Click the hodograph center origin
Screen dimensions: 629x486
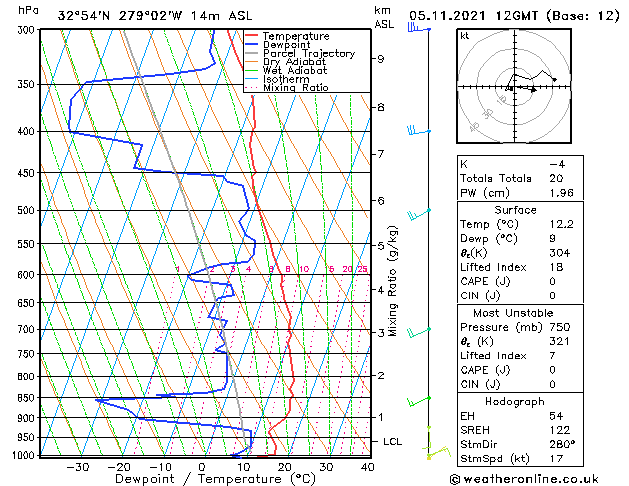[515, 86]
